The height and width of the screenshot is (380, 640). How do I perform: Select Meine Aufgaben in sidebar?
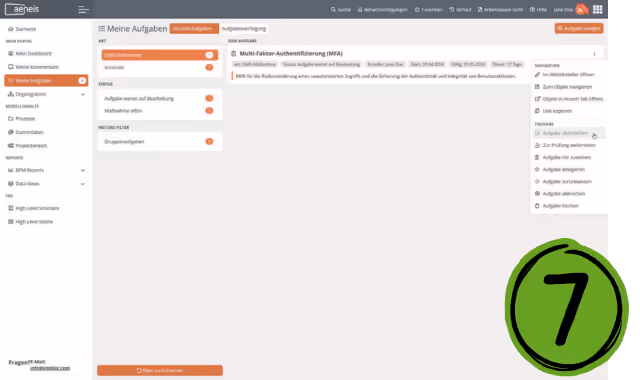pos(46,80)
